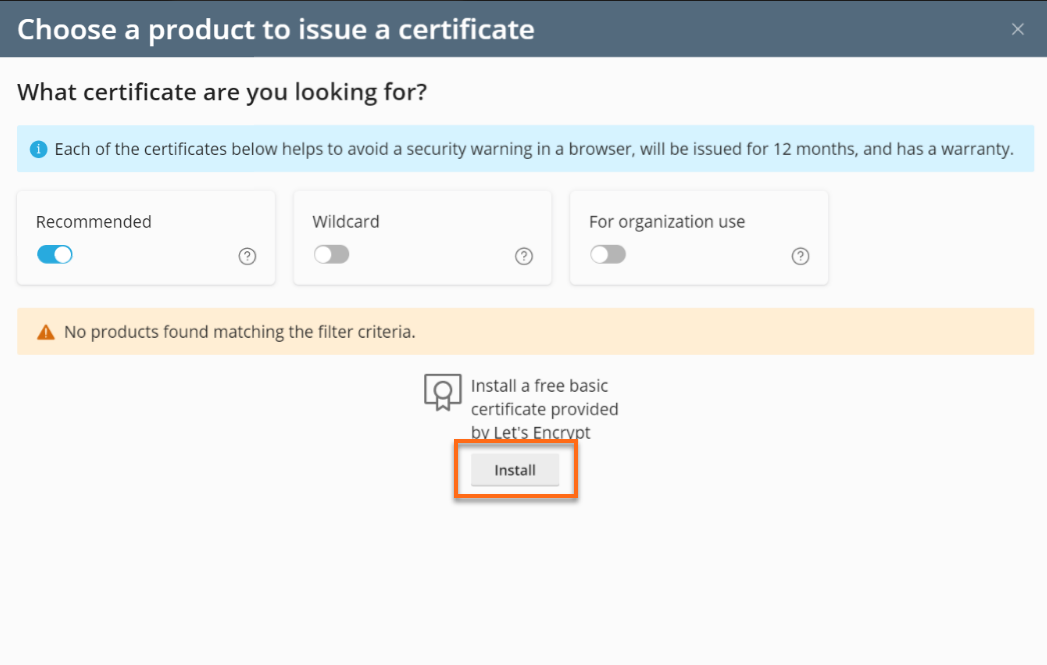Select the For organization use card

pyautogui.click(x=698, y=237)
